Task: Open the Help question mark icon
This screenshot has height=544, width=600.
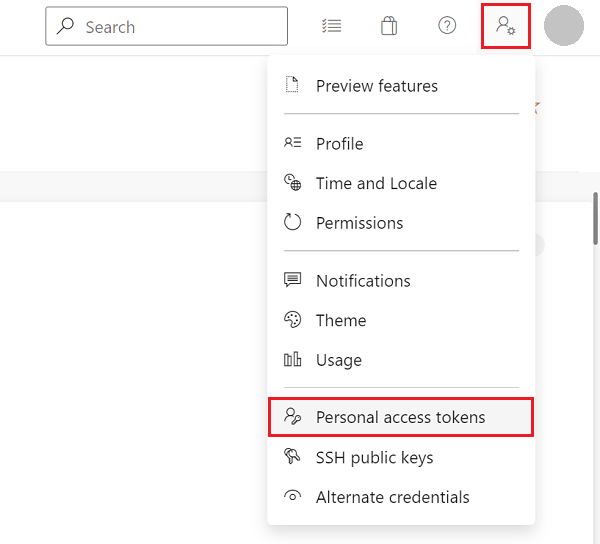Action: (447, 26)
